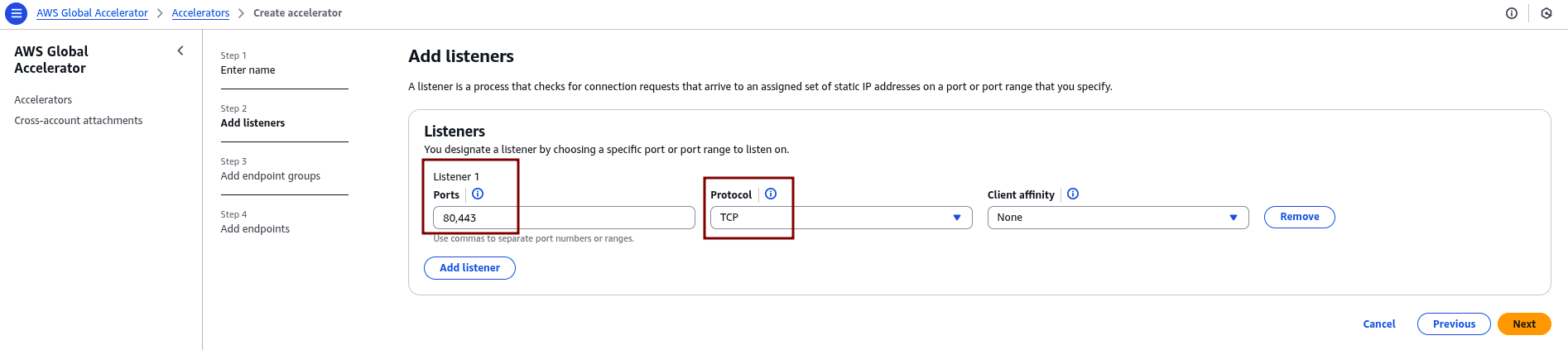Cancel accelerator creation
The width and height of the screenshot is (1568, 350).
1378,324
